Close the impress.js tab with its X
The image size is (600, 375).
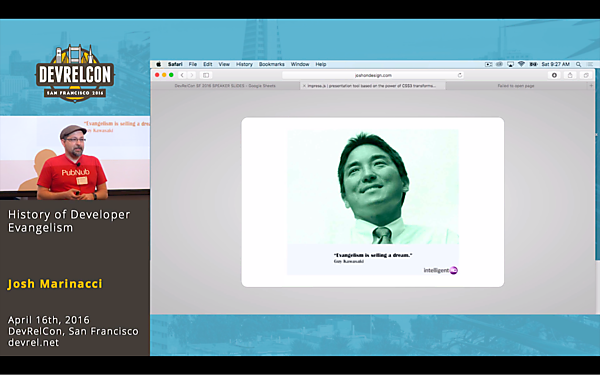[x=304, y=86]
